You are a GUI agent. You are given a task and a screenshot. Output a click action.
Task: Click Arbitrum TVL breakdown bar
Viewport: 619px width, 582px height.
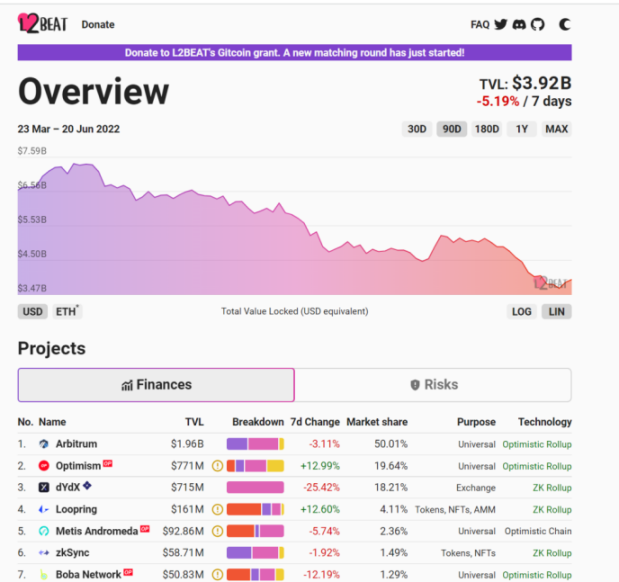255,444
